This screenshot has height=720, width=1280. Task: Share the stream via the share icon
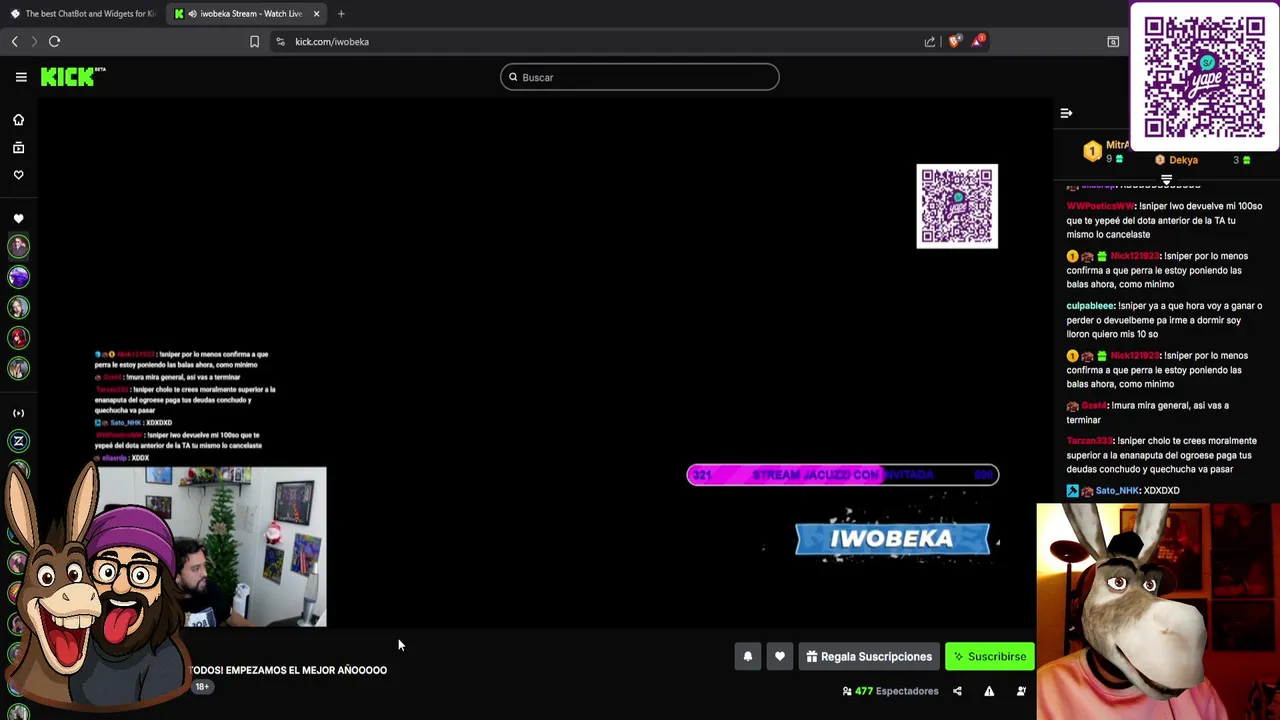pos(957,691)
